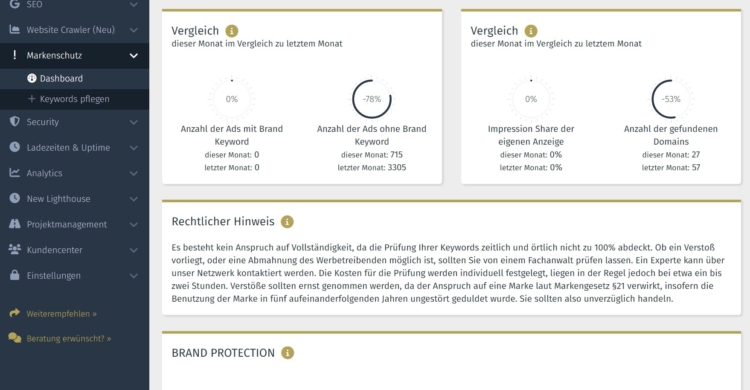The width and height of the screenshot is (750, 390).
Task: Click the info icon beside Rechtlicher Hinweis
Action: tap(287, 222)
